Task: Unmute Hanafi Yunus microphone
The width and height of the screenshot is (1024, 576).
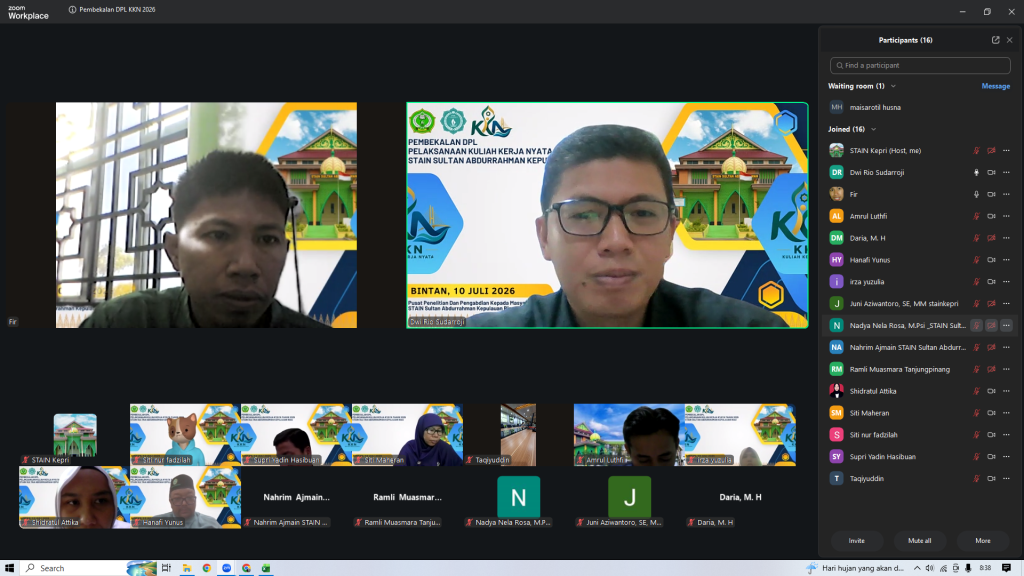Action: [976, 260]
